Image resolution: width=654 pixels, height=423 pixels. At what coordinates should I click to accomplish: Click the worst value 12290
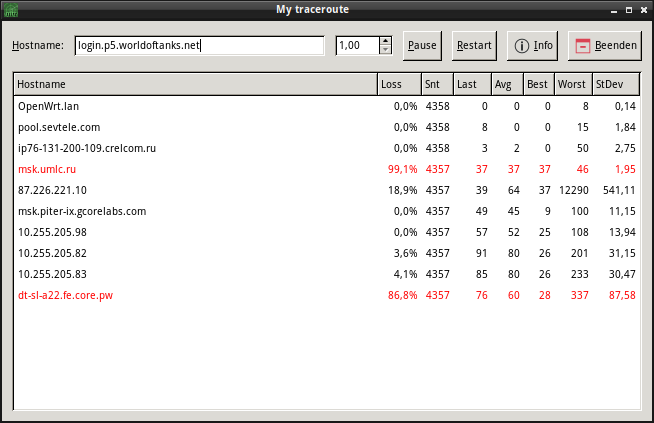pos(574,190)
